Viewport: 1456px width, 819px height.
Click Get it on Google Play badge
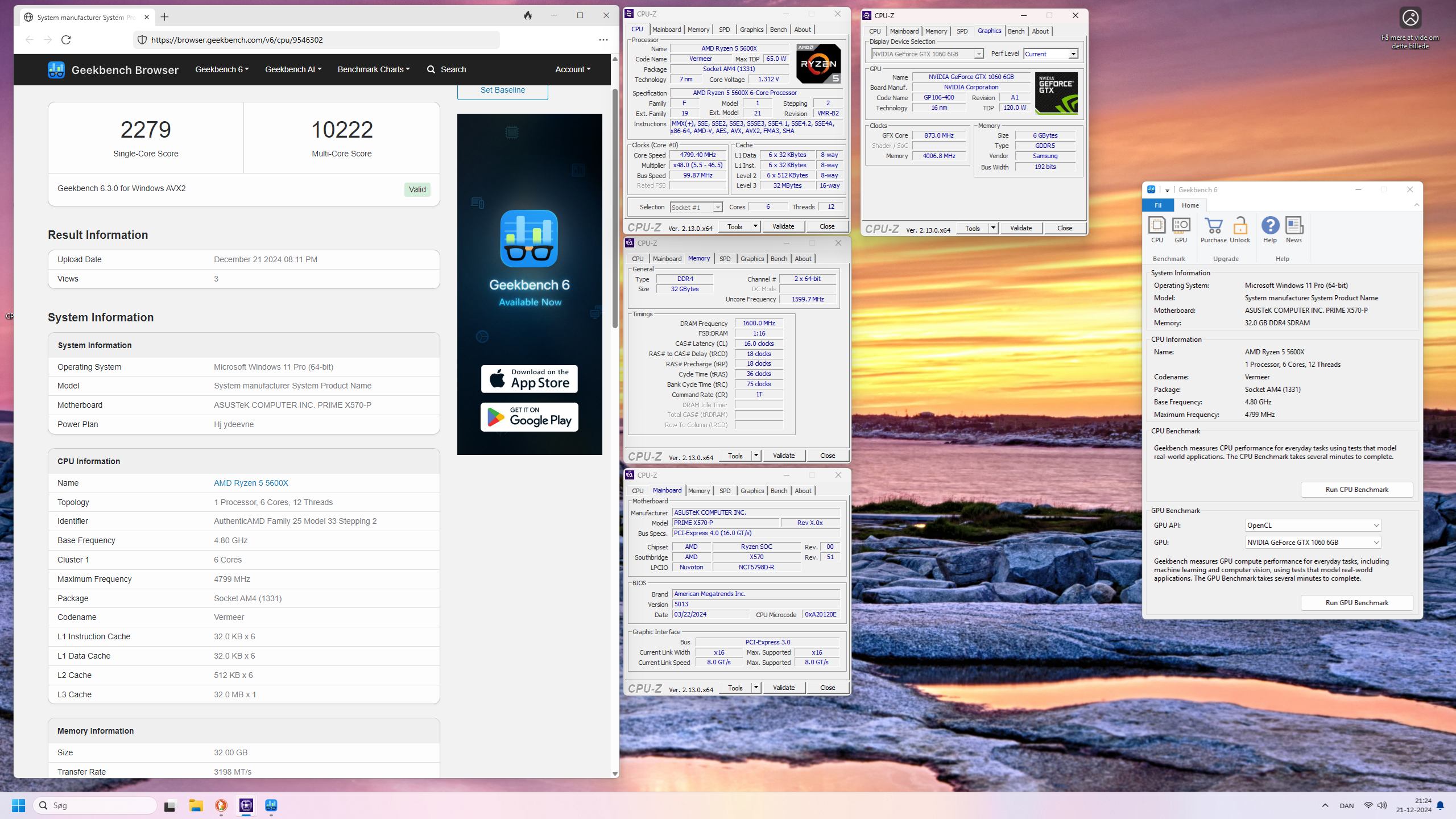click(x=529, y=417)
